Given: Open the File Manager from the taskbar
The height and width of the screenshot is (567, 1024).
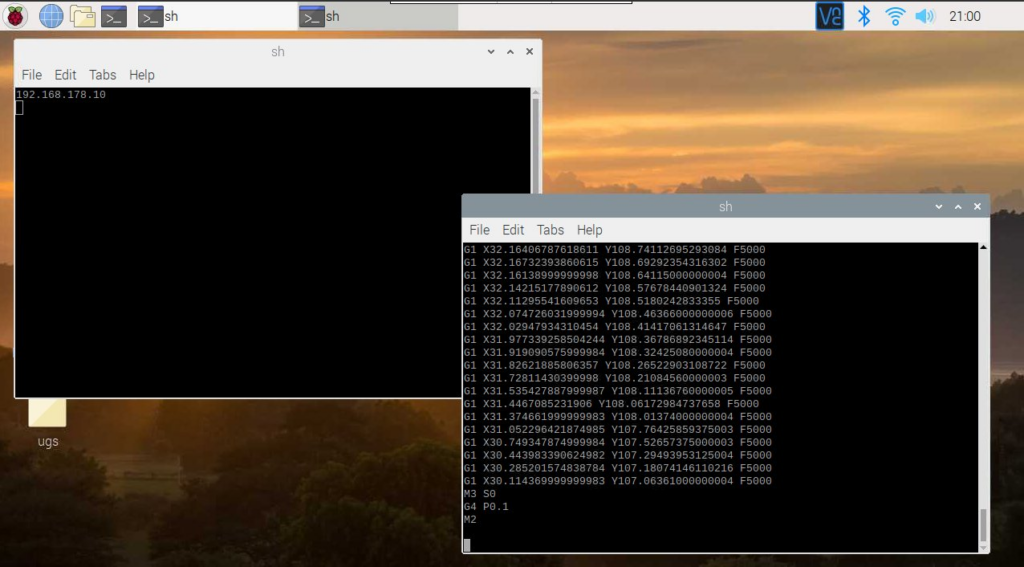Looking at the screenshot, I should click(82, 16).
